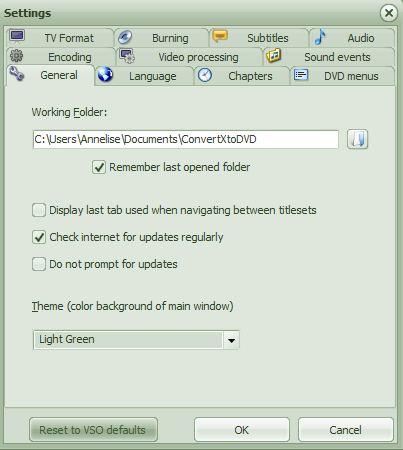Screen dimensions: 403x450
Task: Click the TV Format monitor icon
Action: (17, 36)
